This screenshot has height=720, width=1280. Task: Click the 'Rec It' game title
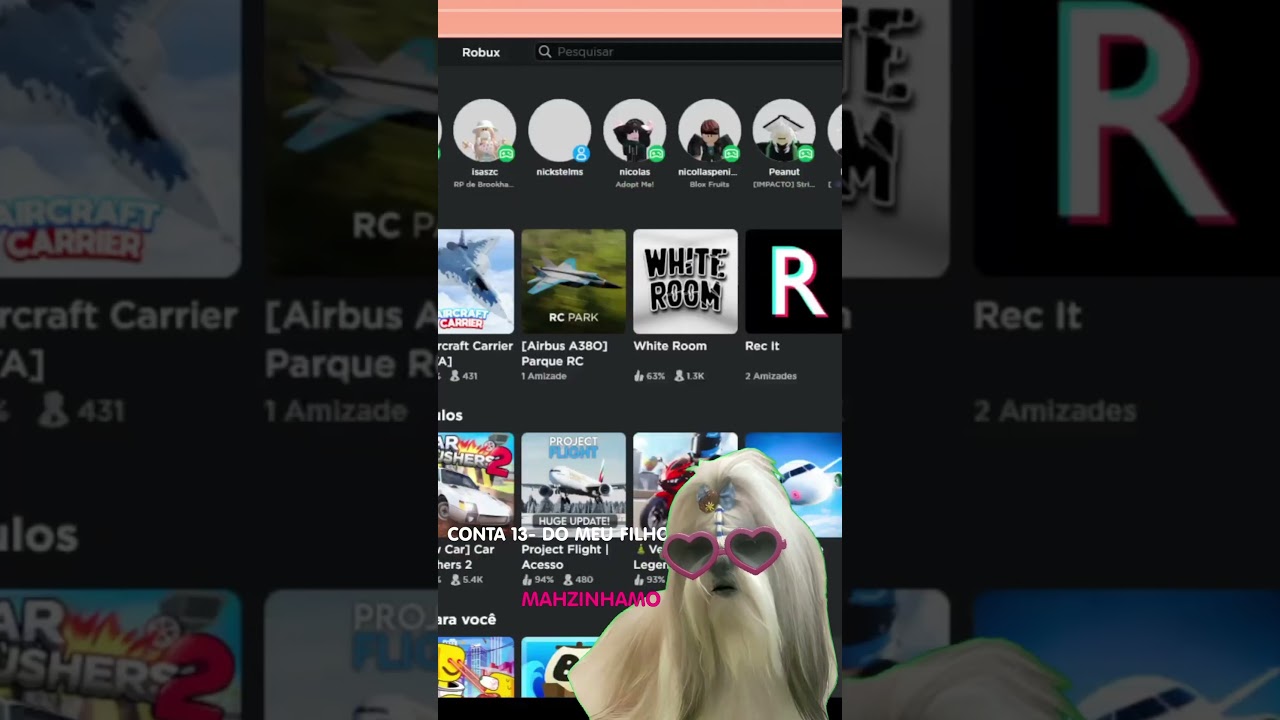(x=762, y=346)
